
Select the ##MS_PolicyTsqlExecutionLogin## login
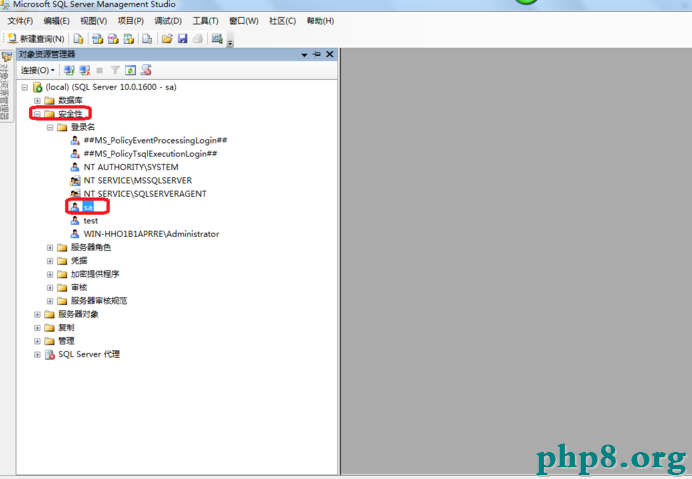[x=150, y=154]
